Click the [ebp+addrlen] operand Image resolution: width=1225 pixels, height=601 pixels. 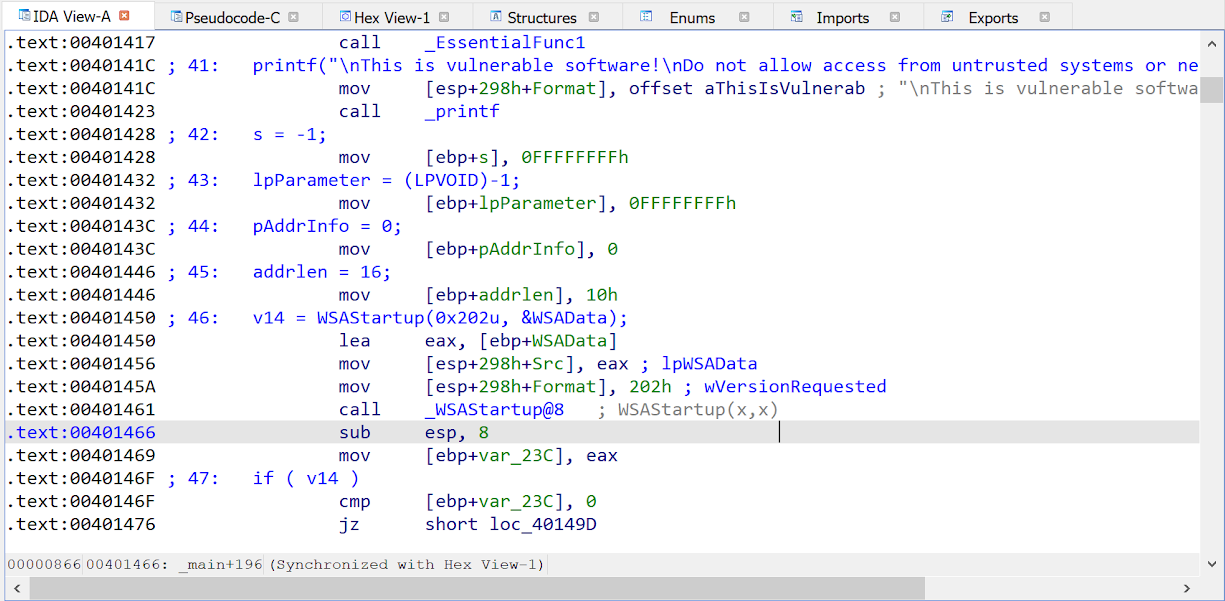tap(494, 295)
